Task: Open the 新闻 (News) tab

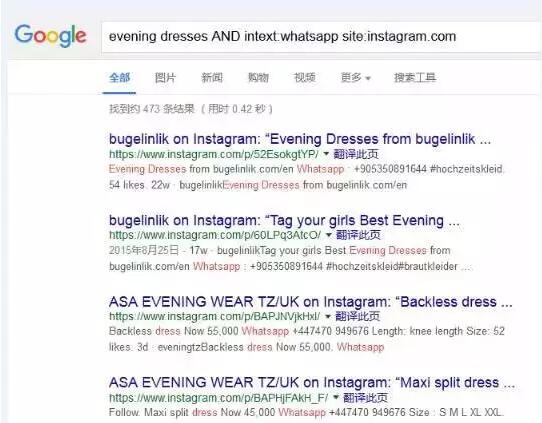Action: click(x=212, y=77)
